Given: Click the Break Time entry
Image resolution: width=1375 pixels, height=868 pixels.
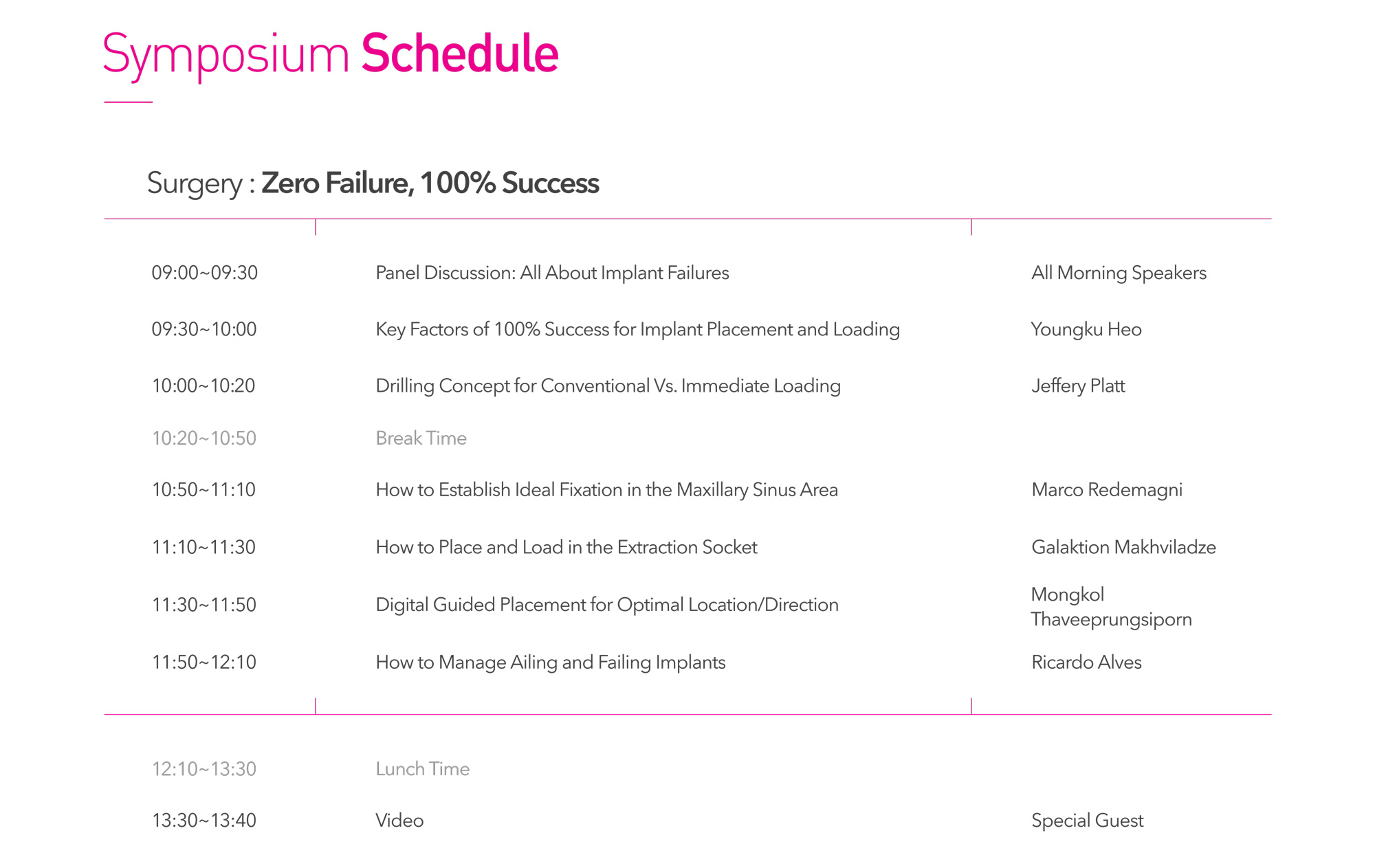Looking at the screenshot, I should pyautogui.click(x=421, y=438).
